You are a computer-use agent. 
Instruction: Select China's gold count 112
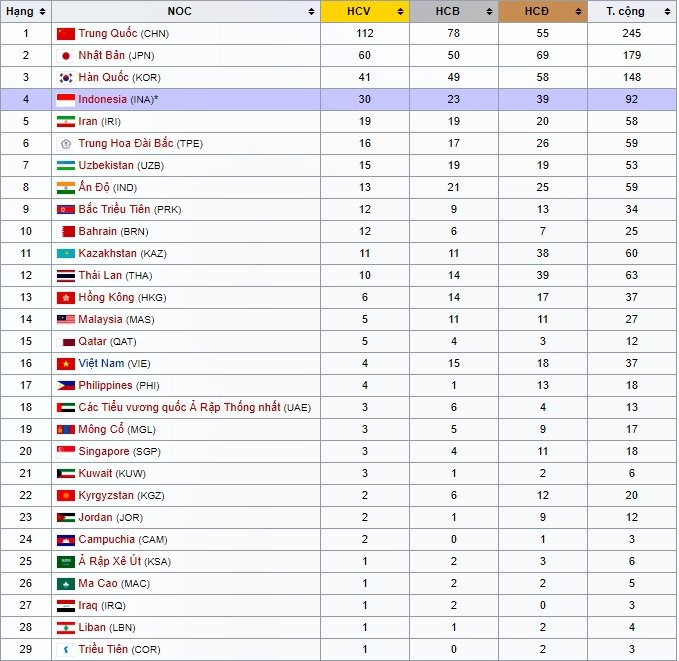point(365,33)
